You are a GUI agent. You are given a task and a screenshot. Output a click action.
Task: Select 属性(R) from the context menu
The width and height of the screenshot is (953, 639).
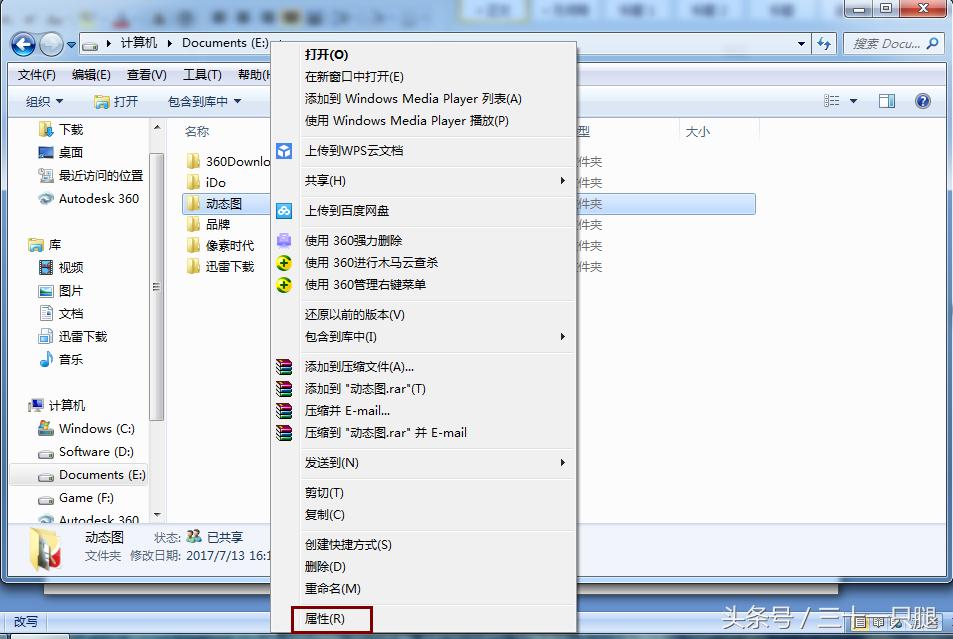(331, 619)
